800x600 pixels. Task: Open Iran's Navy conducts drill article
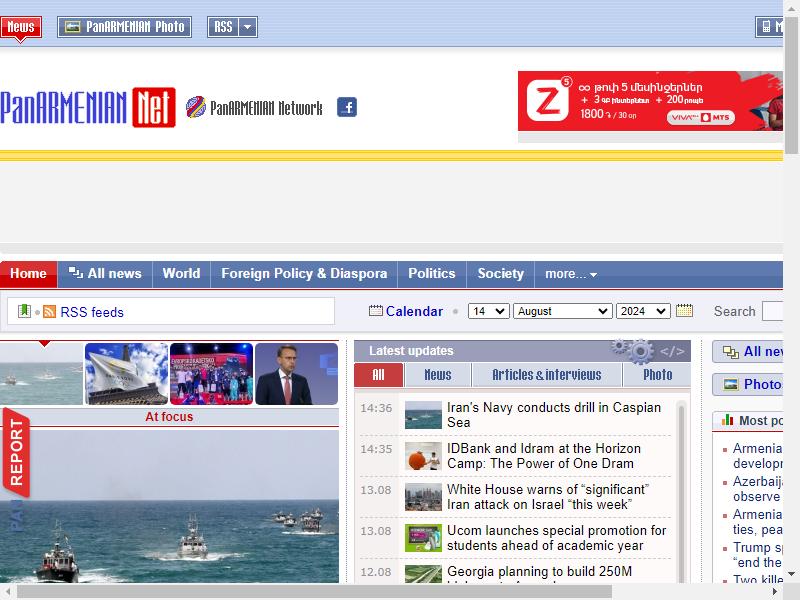554,415
